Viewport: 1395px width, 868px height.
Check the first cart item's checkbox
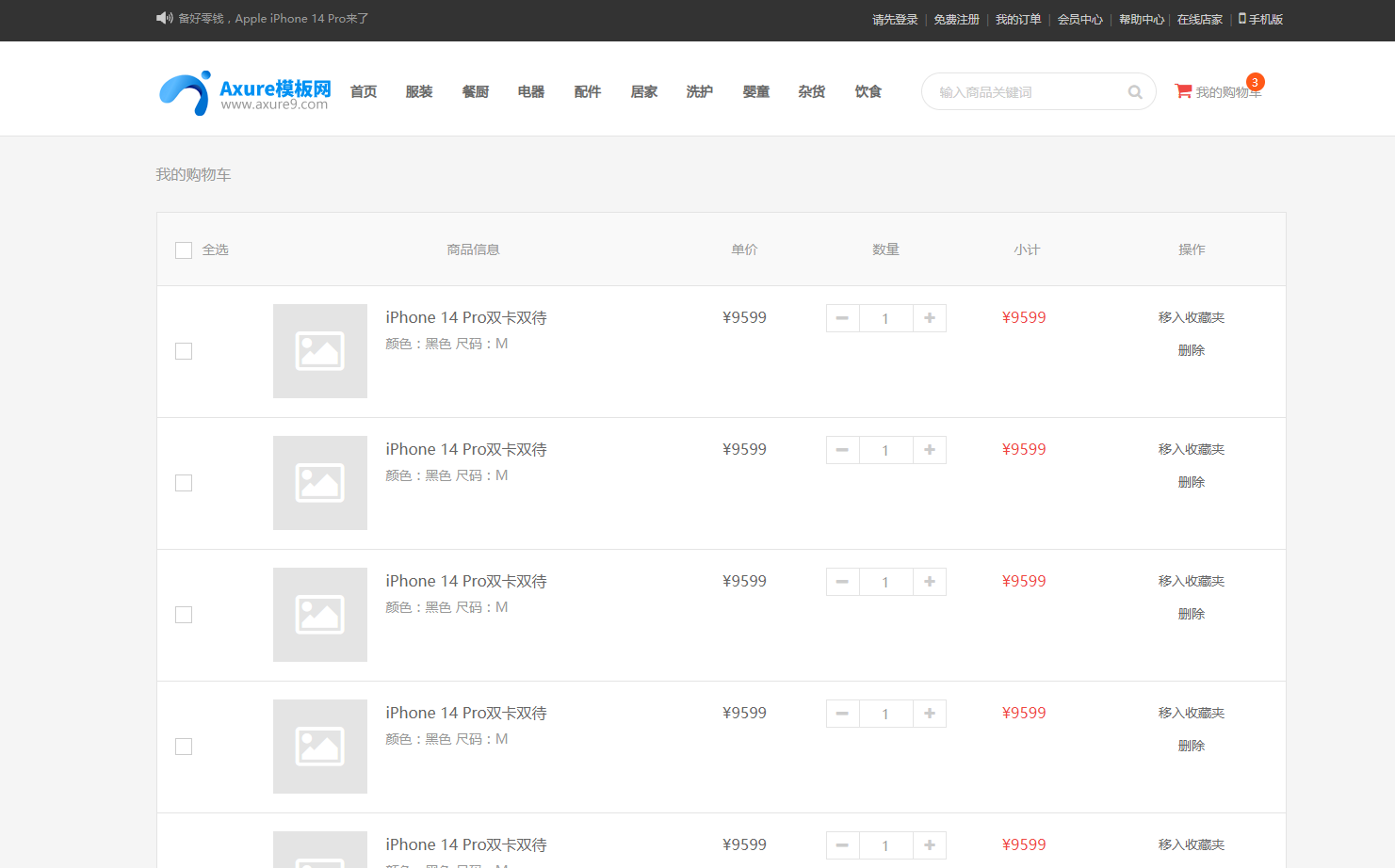point(184,351)
